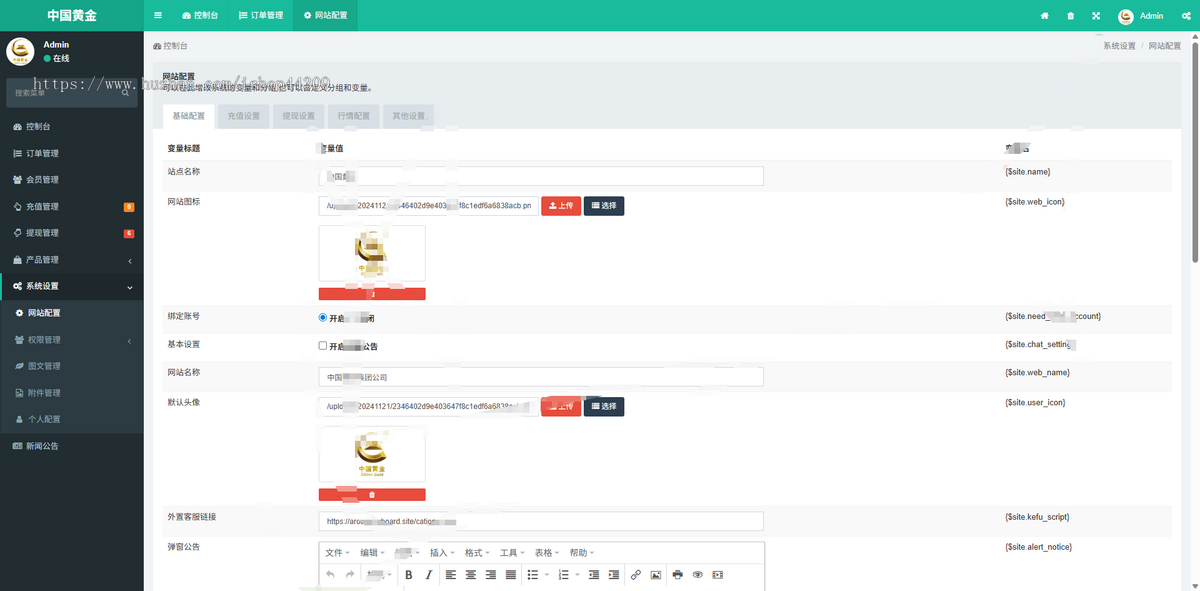Open the editor 工具 menu
Image resolution: width=1200 pixels, height=591 pixels.
point(512,553)
